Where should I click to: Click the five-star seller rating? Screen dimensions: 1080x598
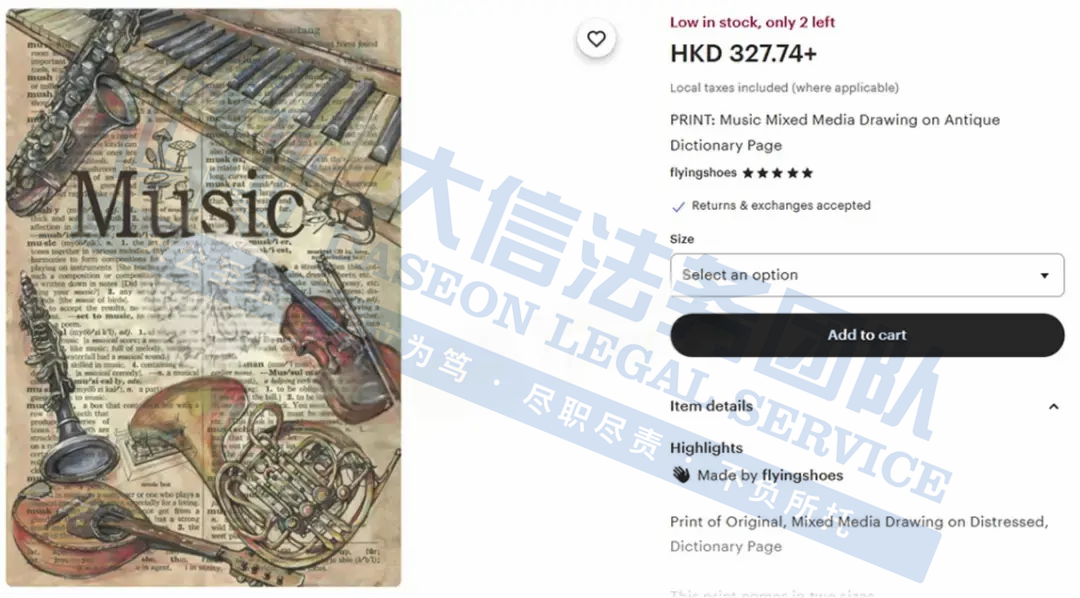(x=778, y=173)
